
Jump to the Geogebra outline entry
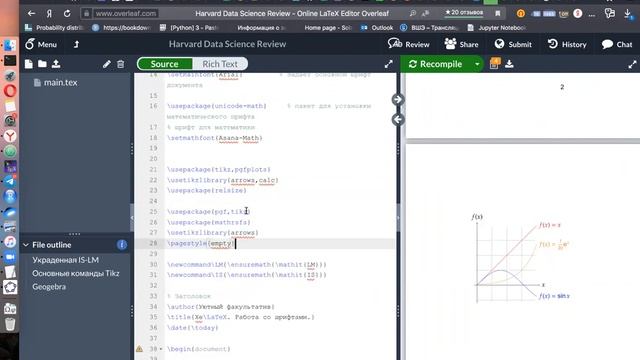click(49, 287)
